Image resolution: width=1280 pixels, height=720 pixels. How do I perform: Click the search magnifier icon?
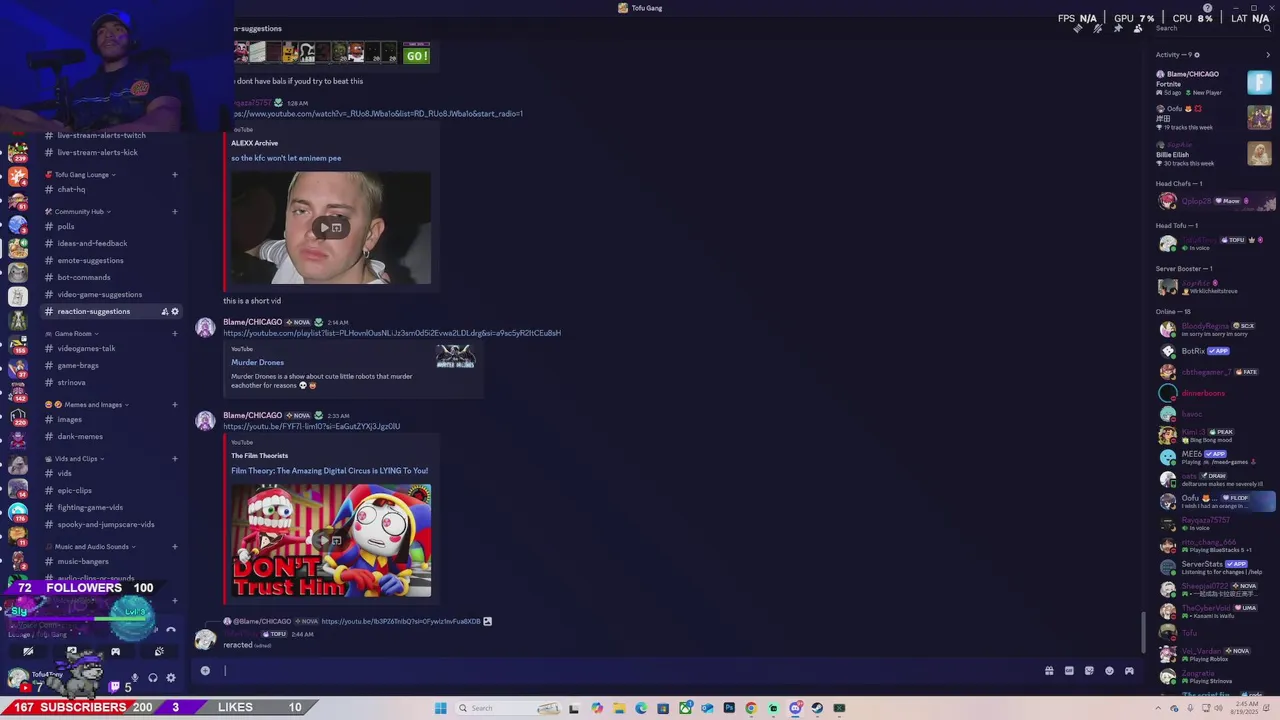(1266, 28)
